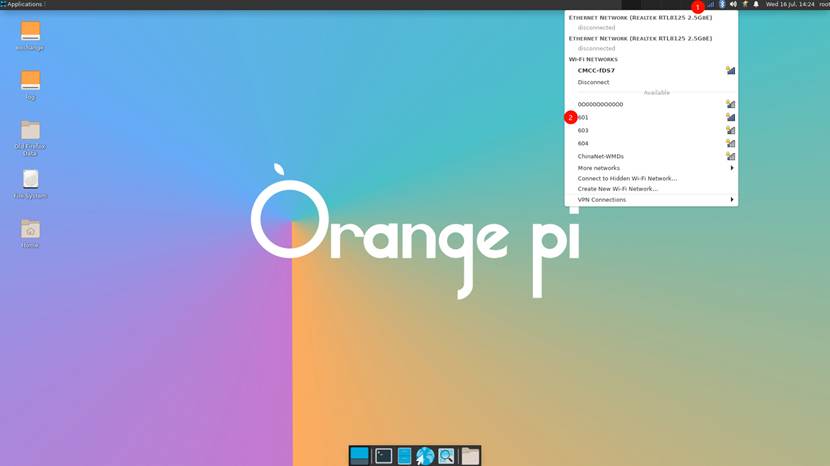Open the VPN Connections entry
The height and width of the screenshot is (466, 830).
point(651,200)
